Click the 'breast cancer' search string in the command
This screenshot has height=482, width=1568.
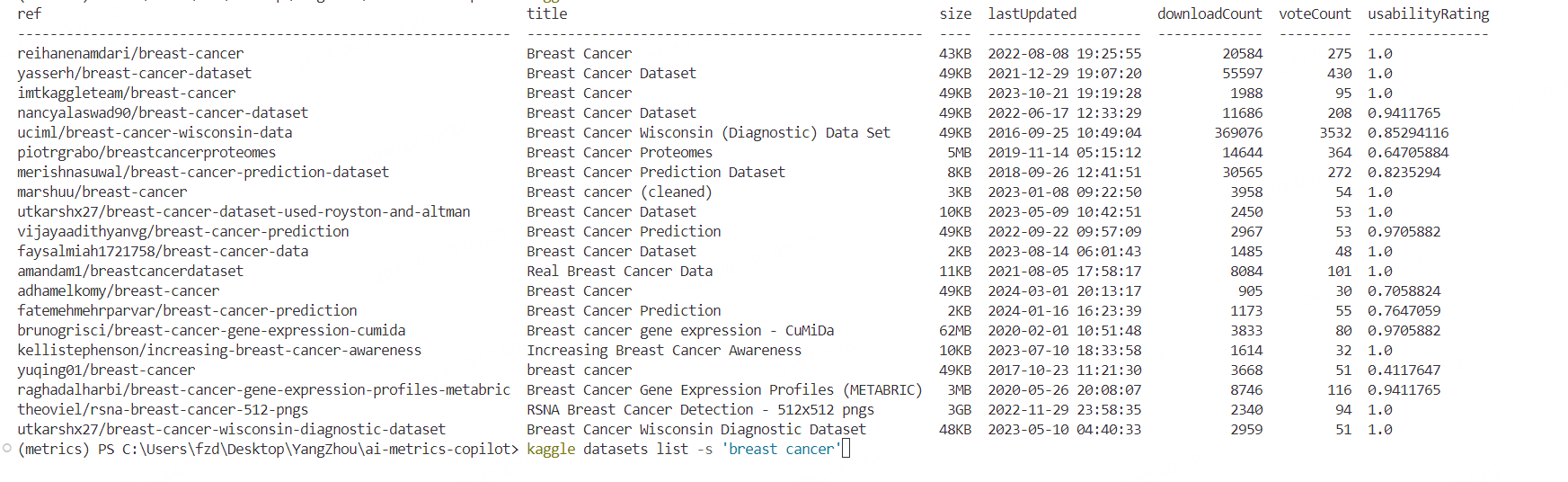(781, 449)
